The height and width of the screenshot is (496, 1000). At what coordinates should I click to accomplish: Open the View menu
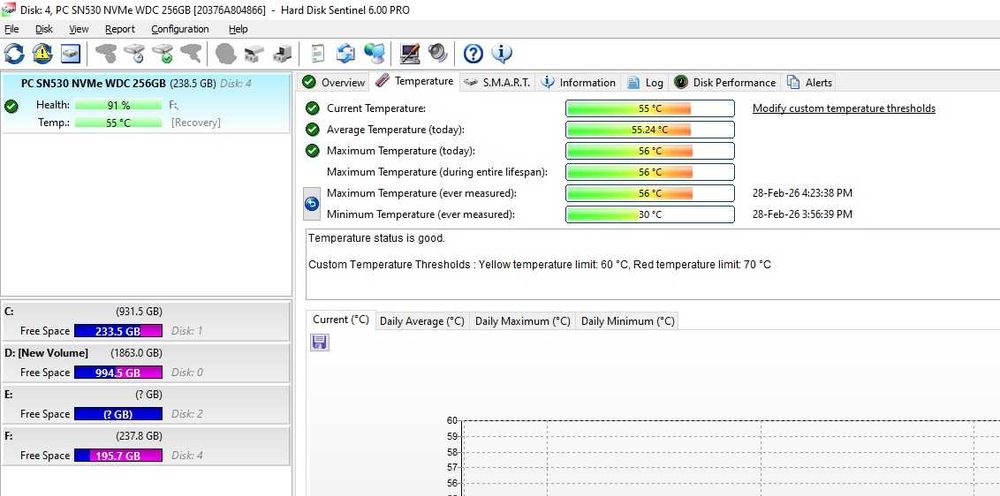click(x=78, y=29)
